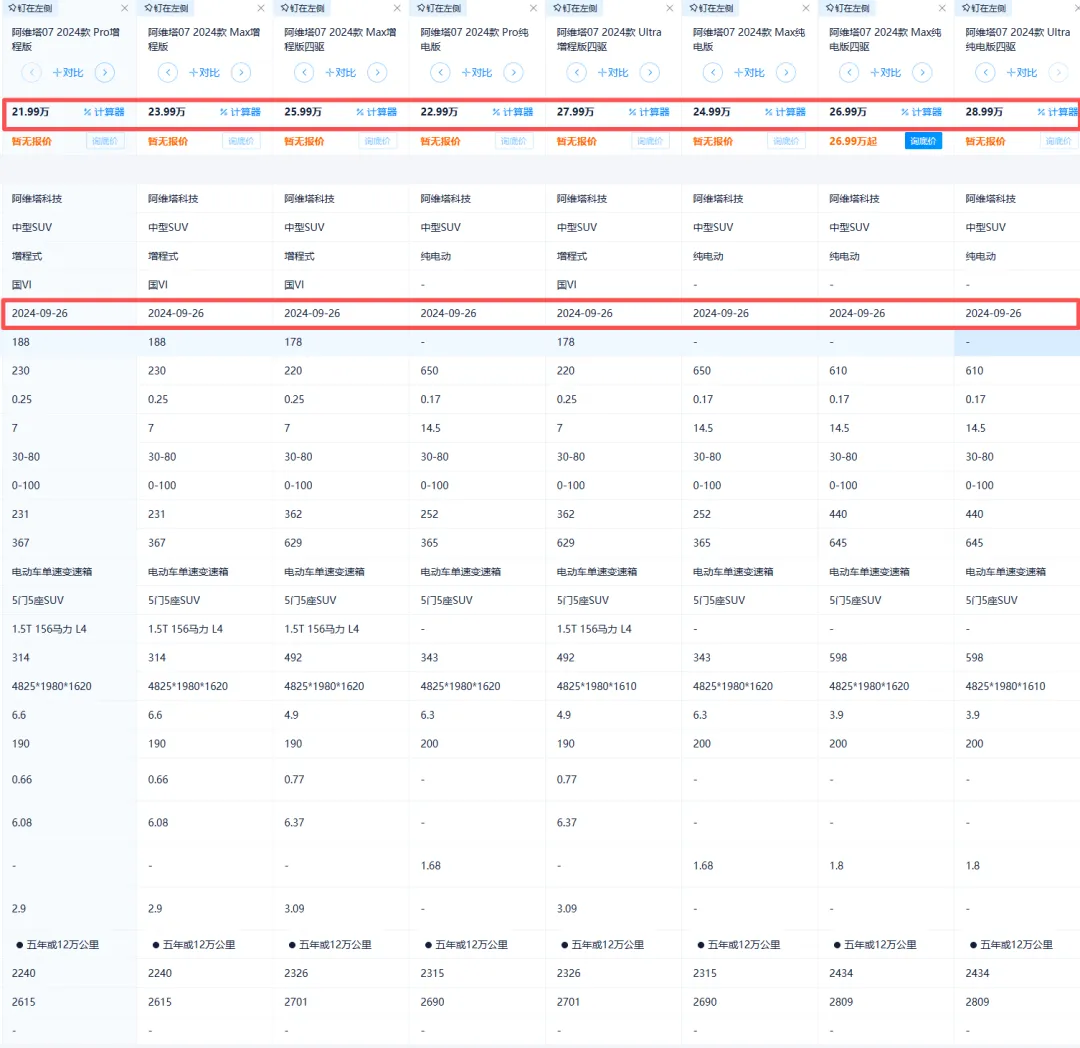Move Pro增程版 column left with arrow
The width and height of the screenshot is (1080, 1048).
32,72
